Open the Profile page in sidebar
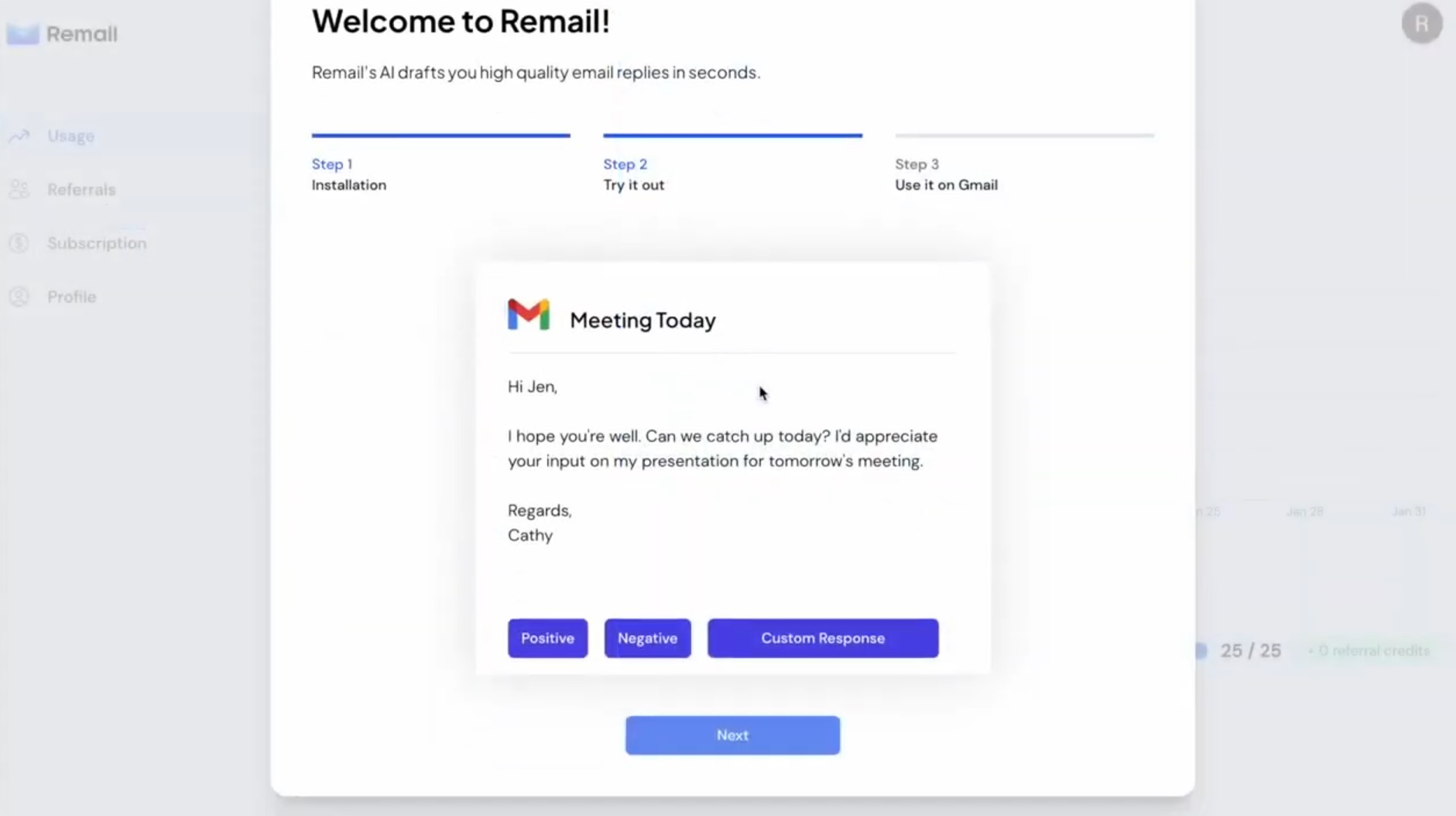Viewport: 1456px width, 816px height. [71, 297]
